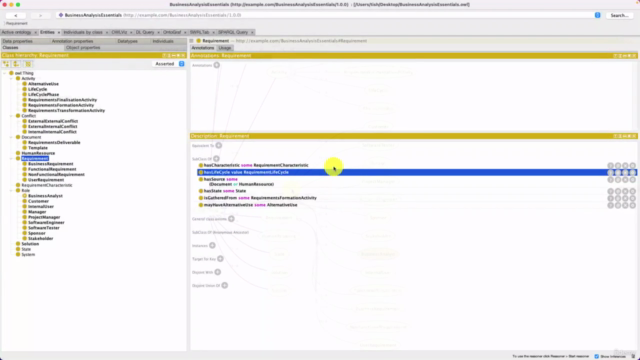Image resolution: width=640 pixels, height=360 pixels.
Task: Add a SubClass Of expression
Action: coord(216,158)
